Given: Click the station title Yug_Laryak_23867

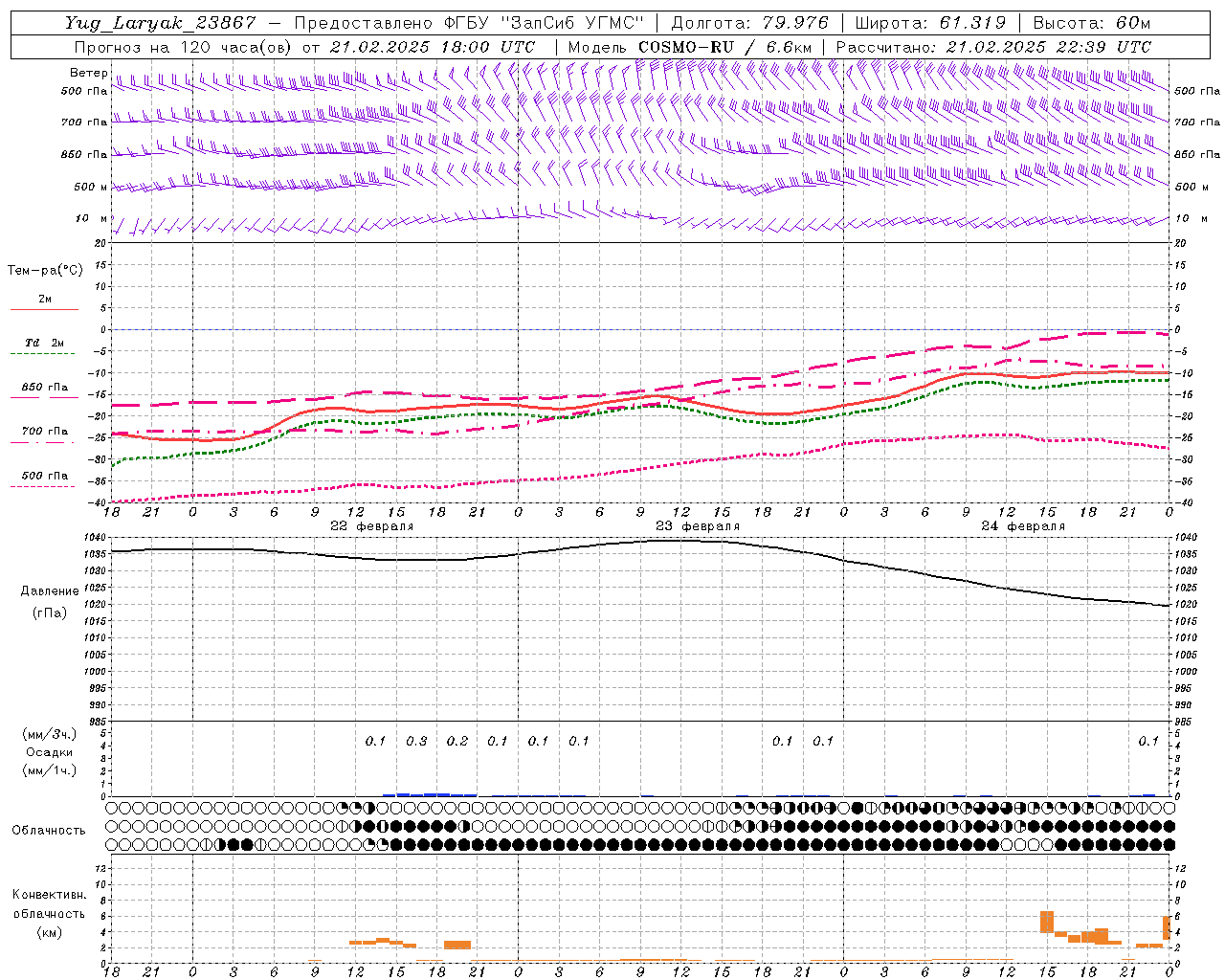Looking at the screenshot, I should [160, 23].
